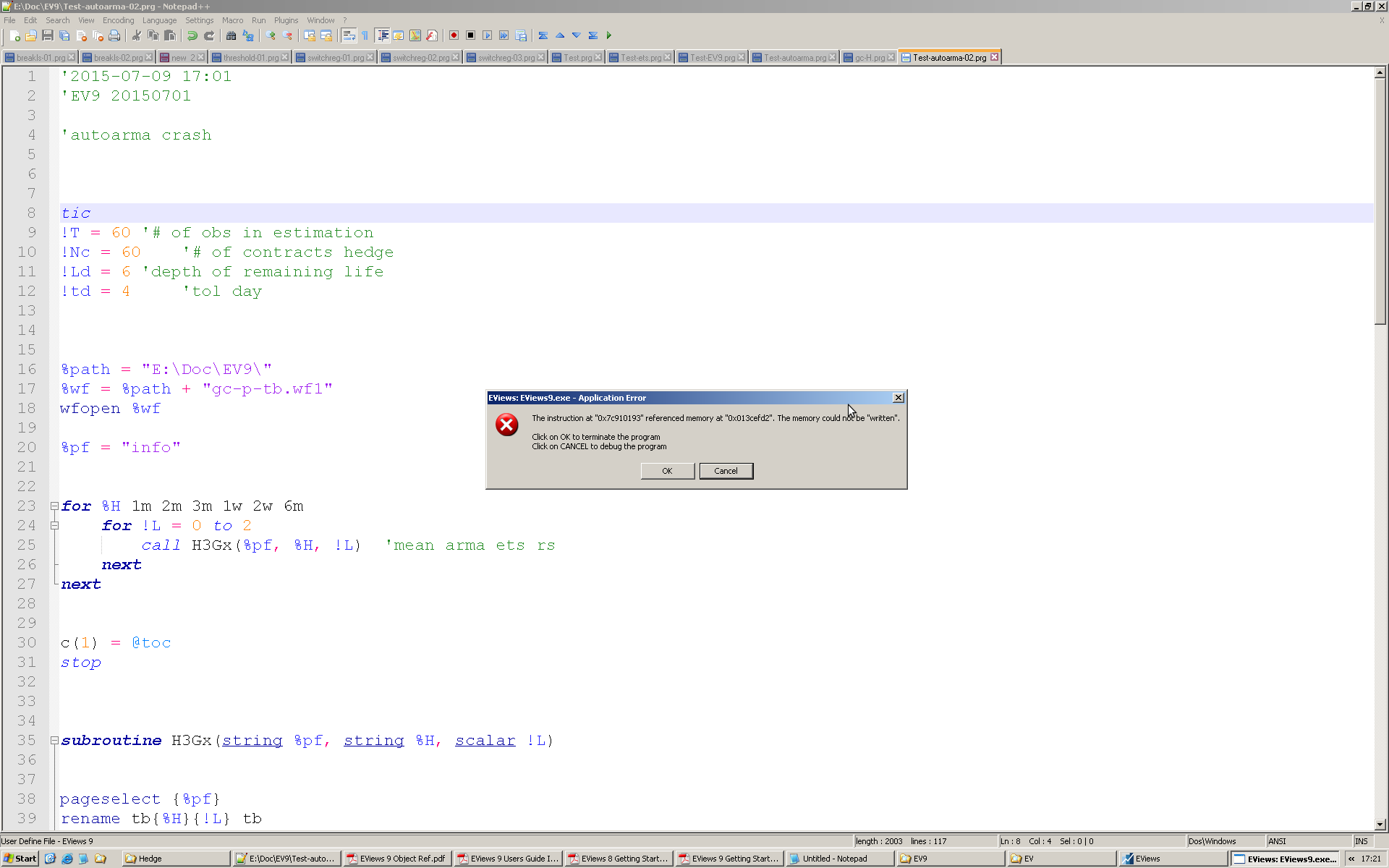This screenshot has height=868, width=1389.
Task: Click the INS indicator in status bar
Action: pos(1362,841)
